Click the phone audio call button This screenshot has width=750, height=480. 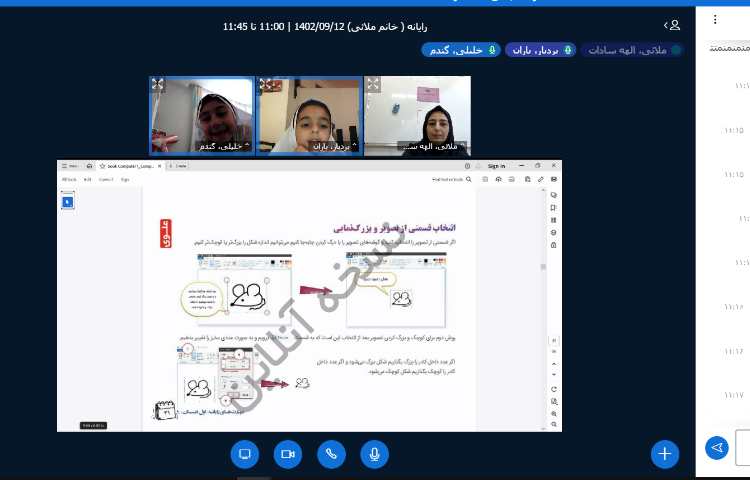[x=331, y=454]
